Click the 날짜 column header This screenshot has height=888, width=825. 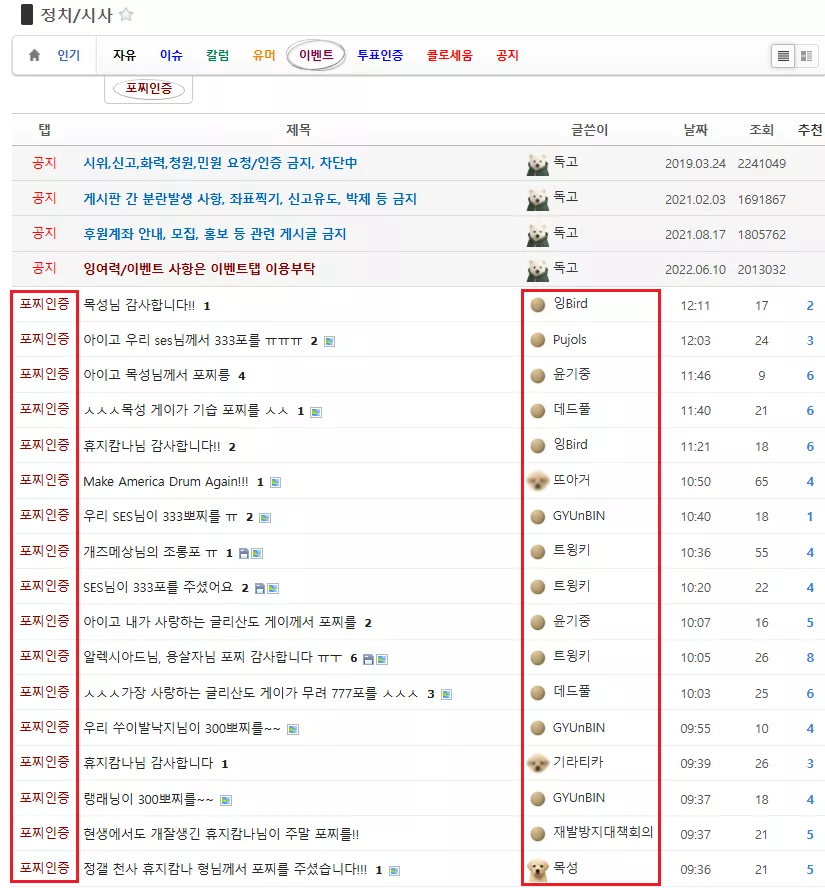coord(695,130)
